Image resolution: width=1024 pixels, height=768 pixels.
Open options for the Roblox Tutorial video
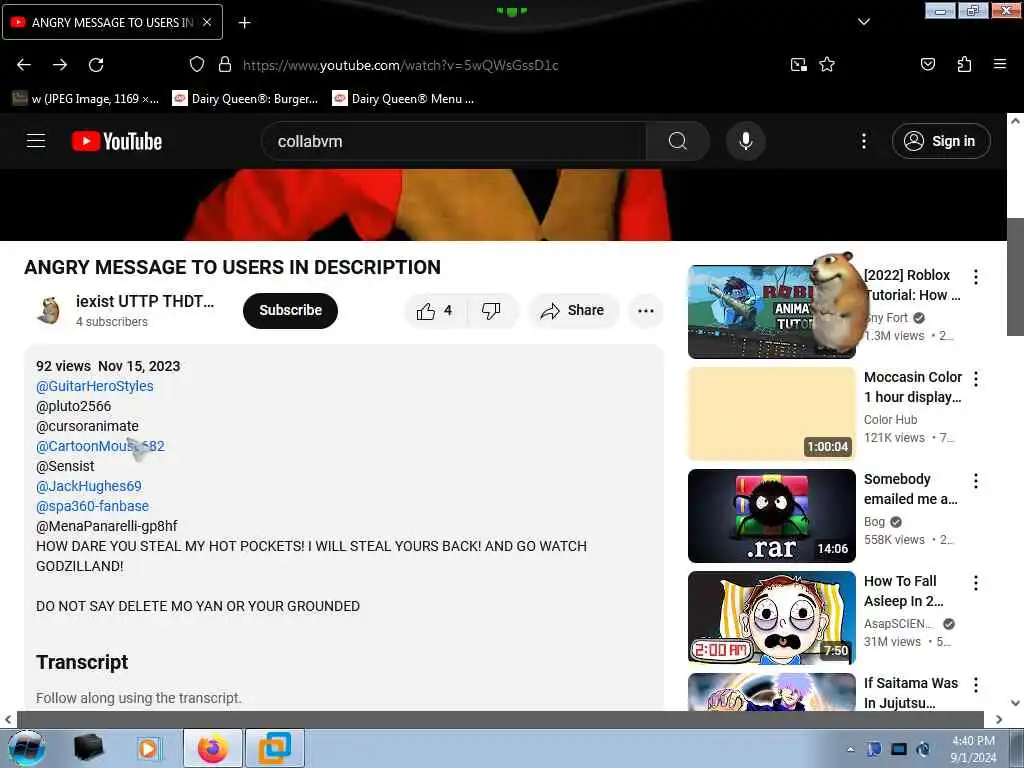[976, 277]
